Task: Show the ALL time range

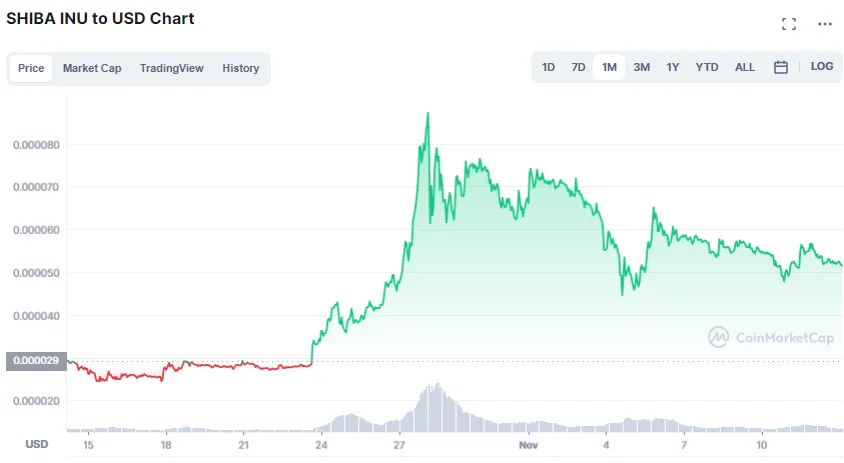Action: click(745, 67)
